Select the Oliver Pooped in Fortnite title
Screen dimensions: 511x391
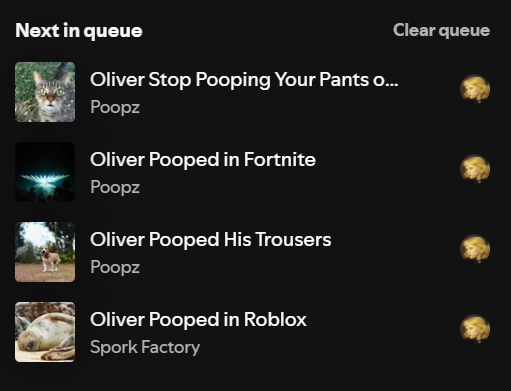tap(203, 159)
